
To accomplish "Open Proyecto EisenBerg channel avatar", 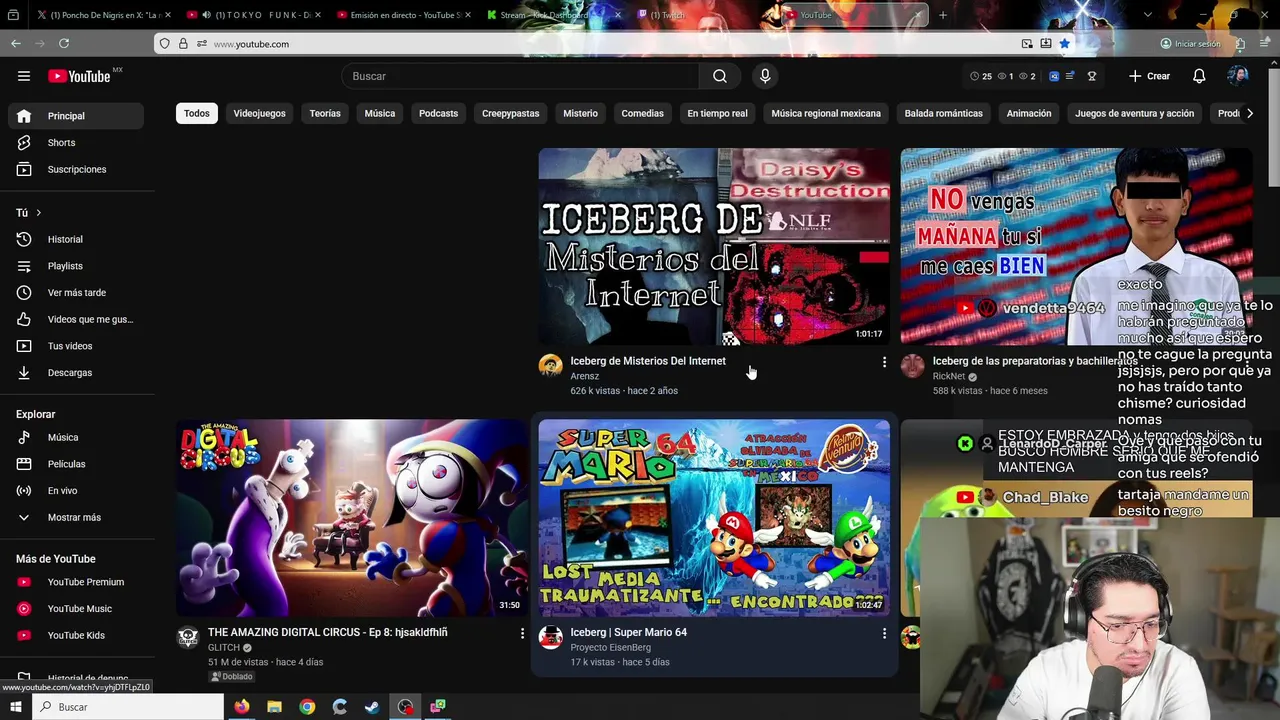I will point(551,637).
